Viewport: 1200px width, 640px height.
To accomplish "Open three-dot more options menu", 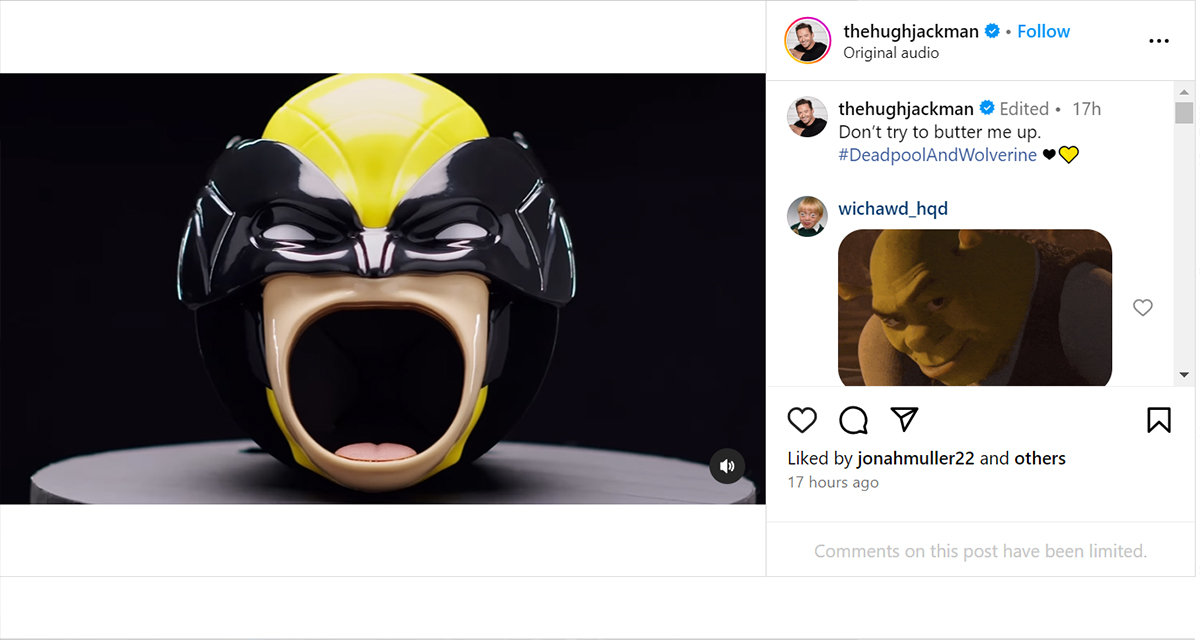I will pos(1158,41).
